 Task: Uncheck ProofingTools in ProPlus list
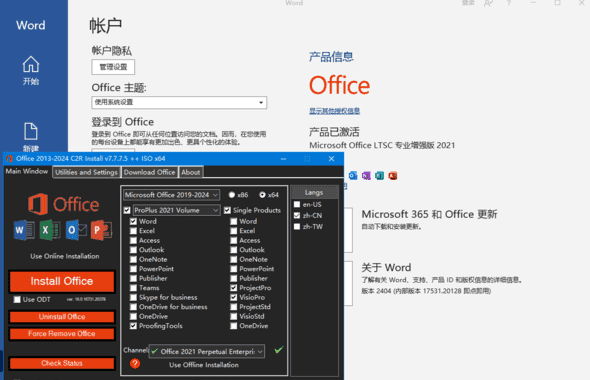coord(133,326)
